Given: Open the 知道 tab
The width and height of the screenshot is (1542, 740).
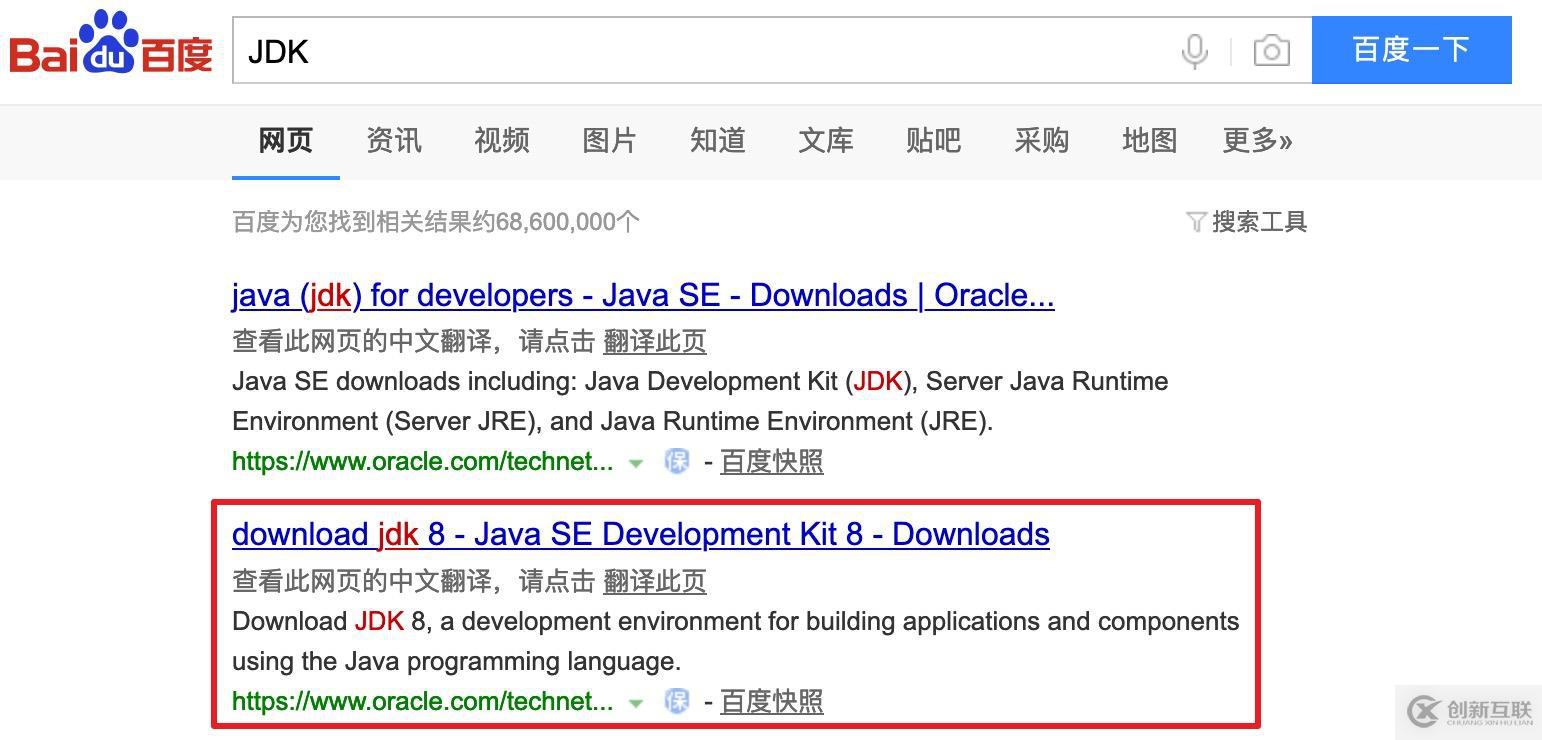Looking at the screenshot, I should pos(718,140).
